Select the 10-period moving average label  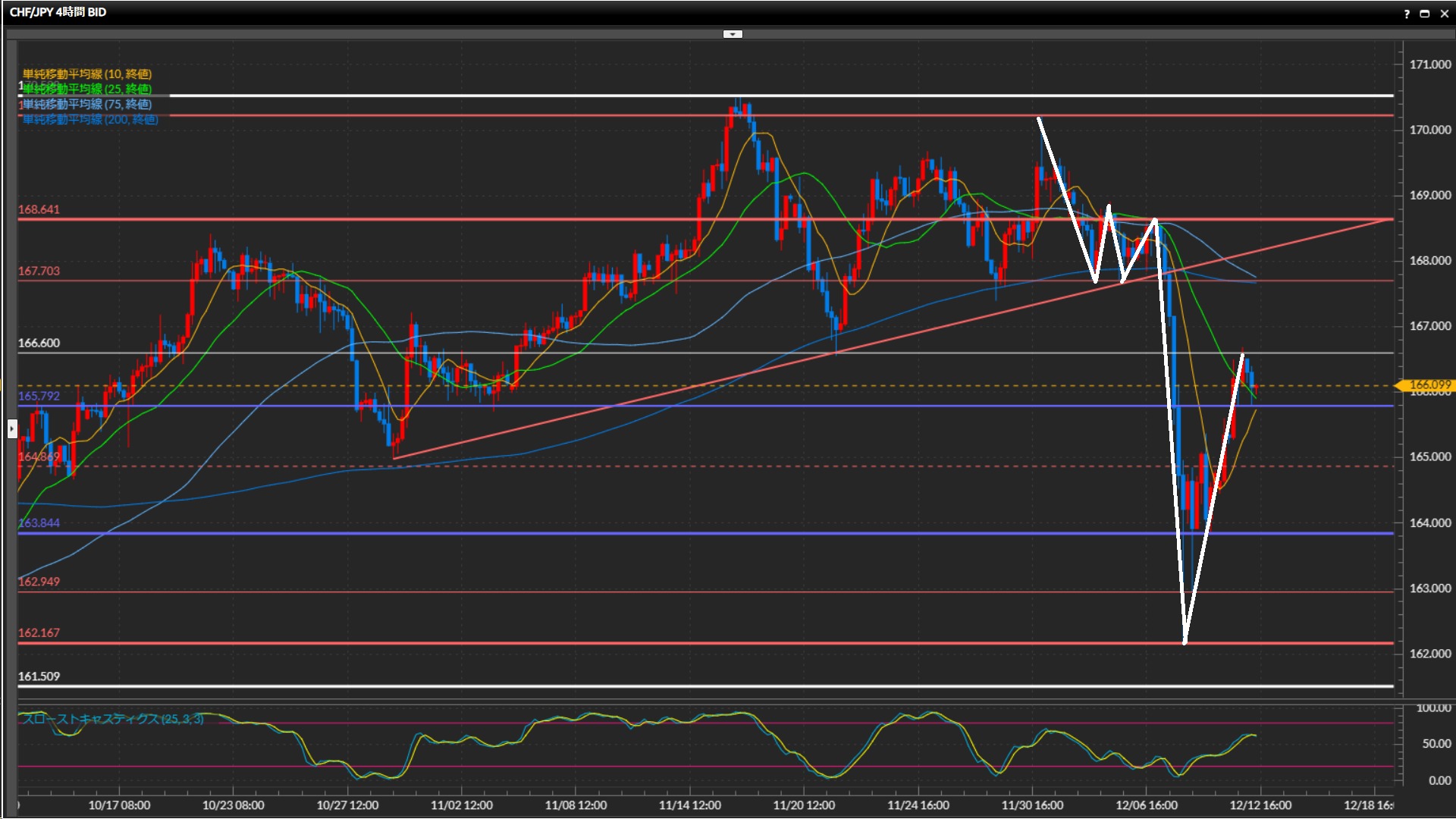pyautogui.click(x=87, y=74)
